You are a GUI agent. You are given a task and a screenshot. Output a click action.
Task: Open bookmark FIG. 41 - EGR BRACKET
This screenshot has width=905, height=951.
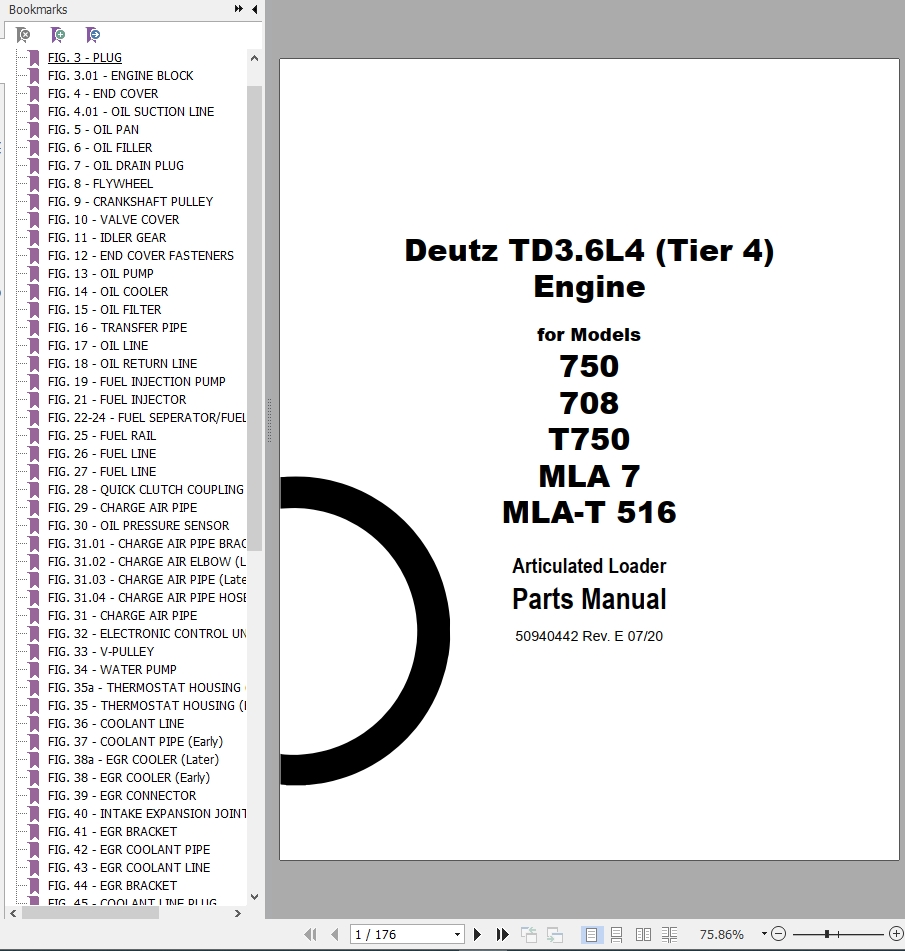point(112,832)
